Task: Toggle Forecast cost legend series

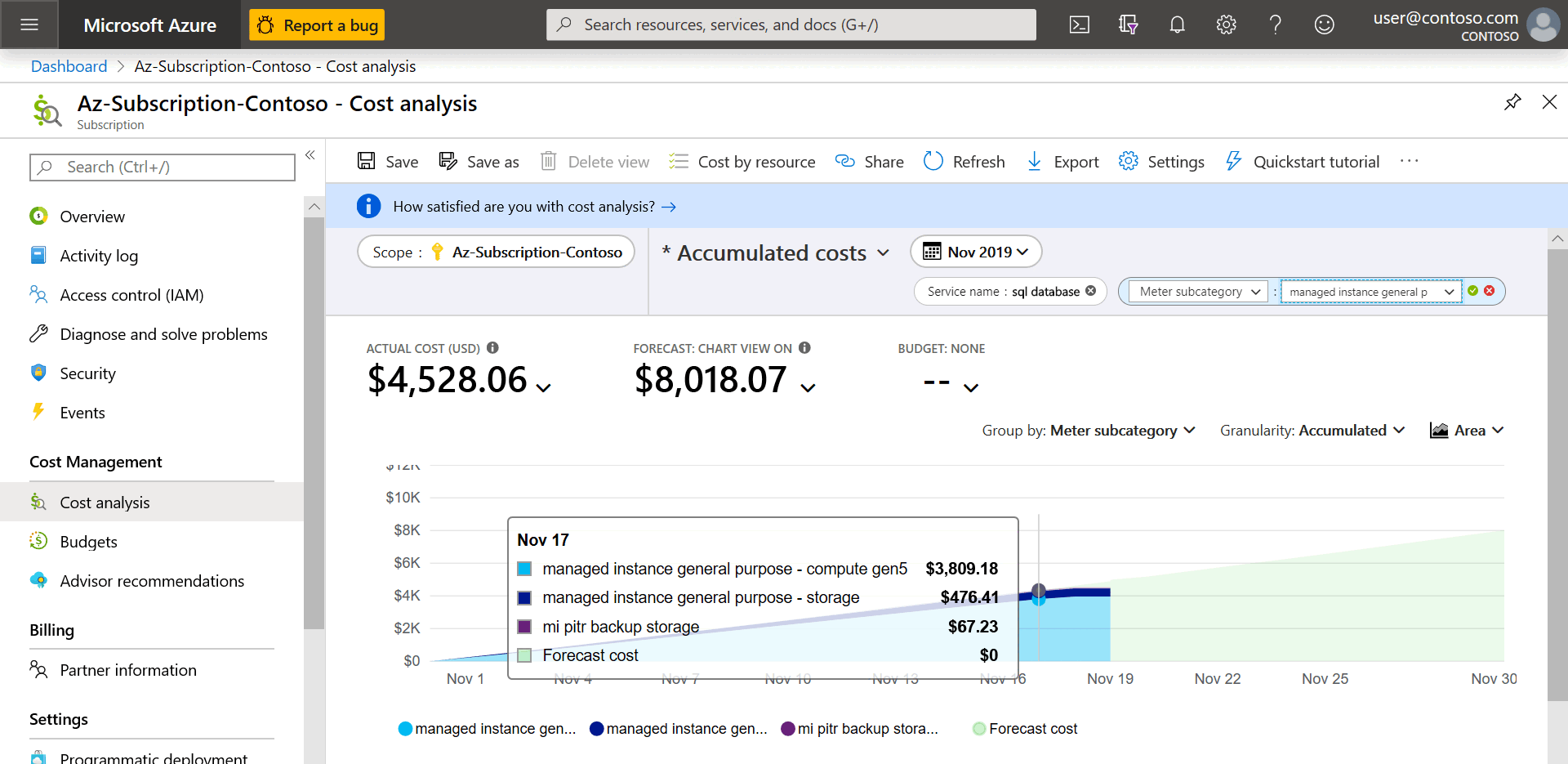Action: [1025, 729]
